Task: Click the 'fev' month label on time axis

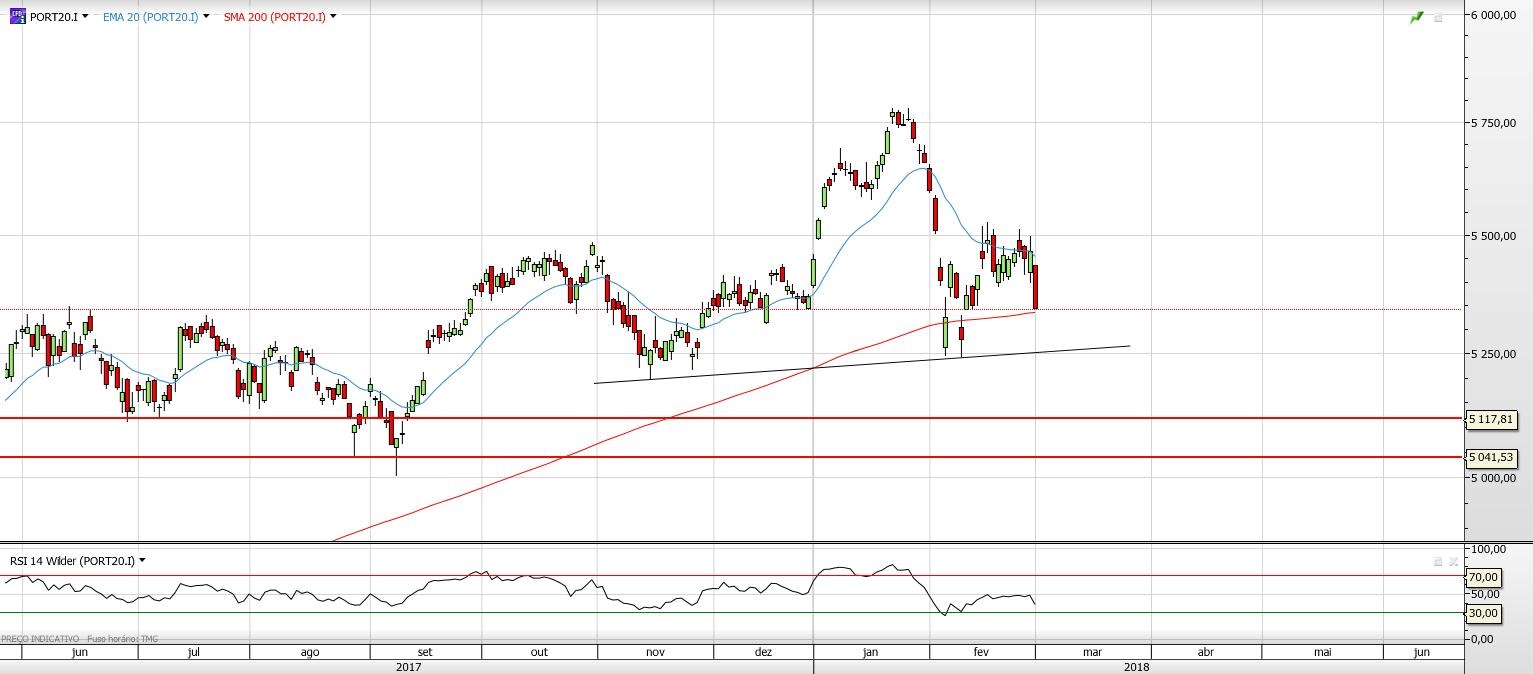Action: coord(982,652)
